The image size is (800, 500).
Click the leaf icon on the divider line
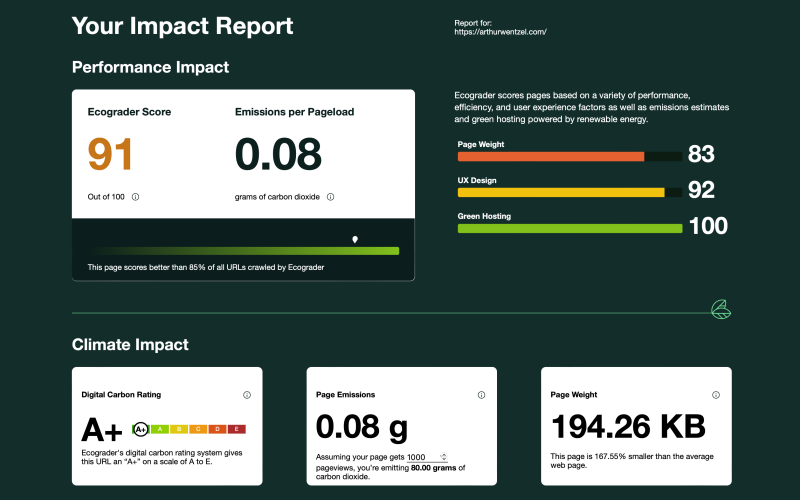[x=719, y=309]
